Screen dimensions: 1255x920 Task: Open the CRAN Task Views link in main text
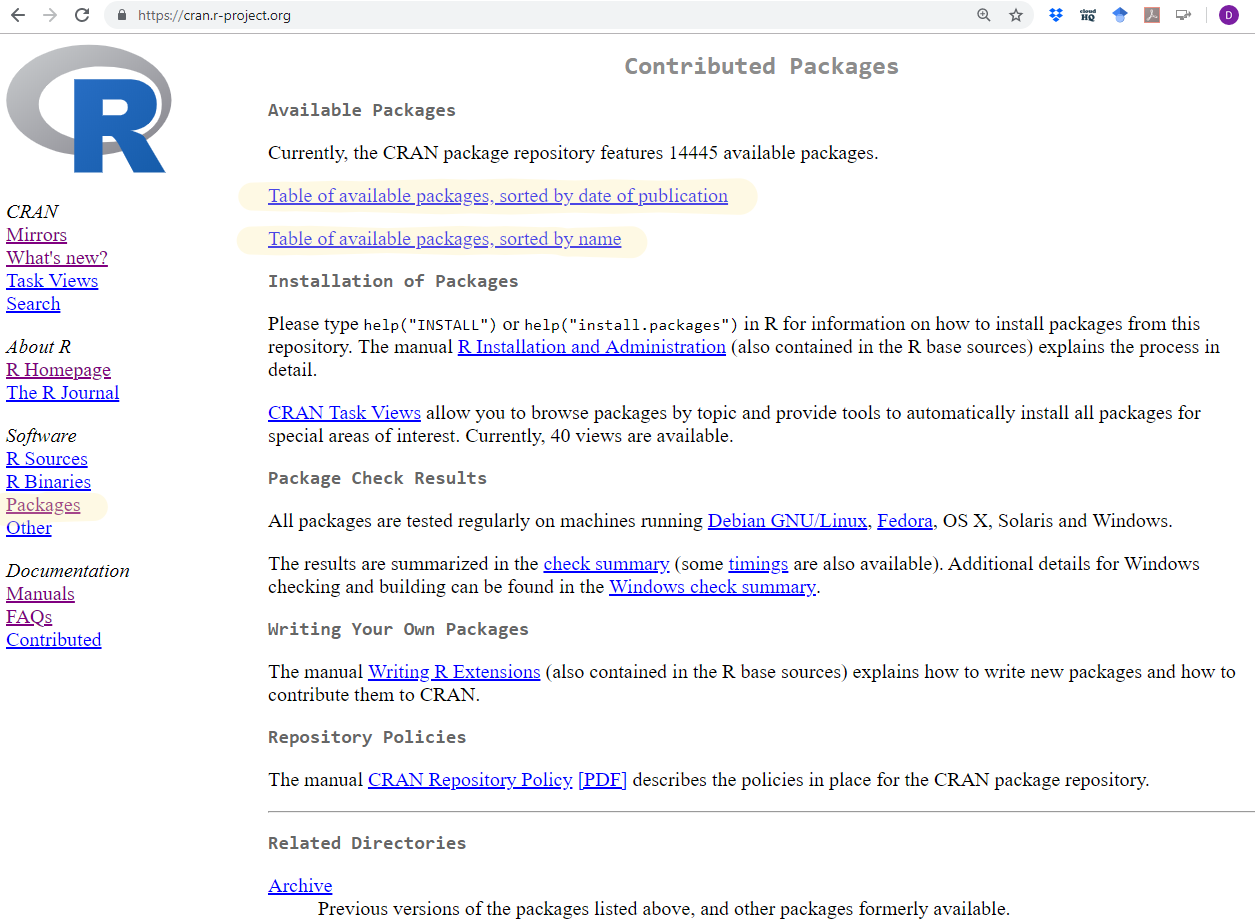[x=344, y=413]
